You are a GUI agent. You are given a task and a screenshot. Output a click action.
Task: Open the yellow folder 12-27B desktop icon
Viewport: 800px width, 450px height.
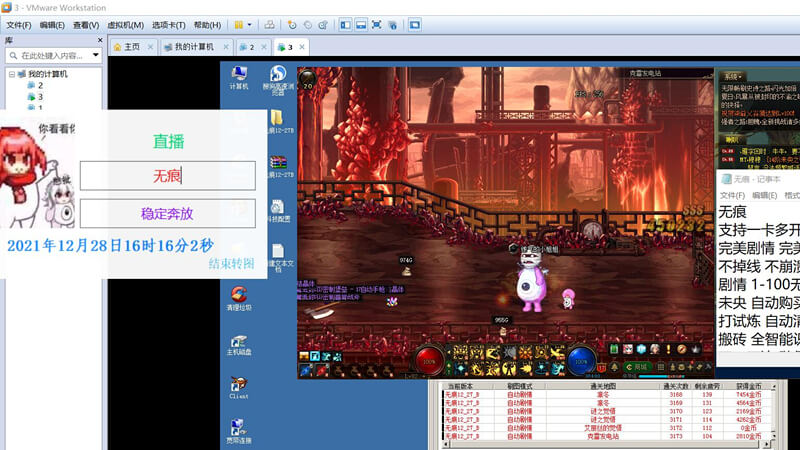pos(279,121)
